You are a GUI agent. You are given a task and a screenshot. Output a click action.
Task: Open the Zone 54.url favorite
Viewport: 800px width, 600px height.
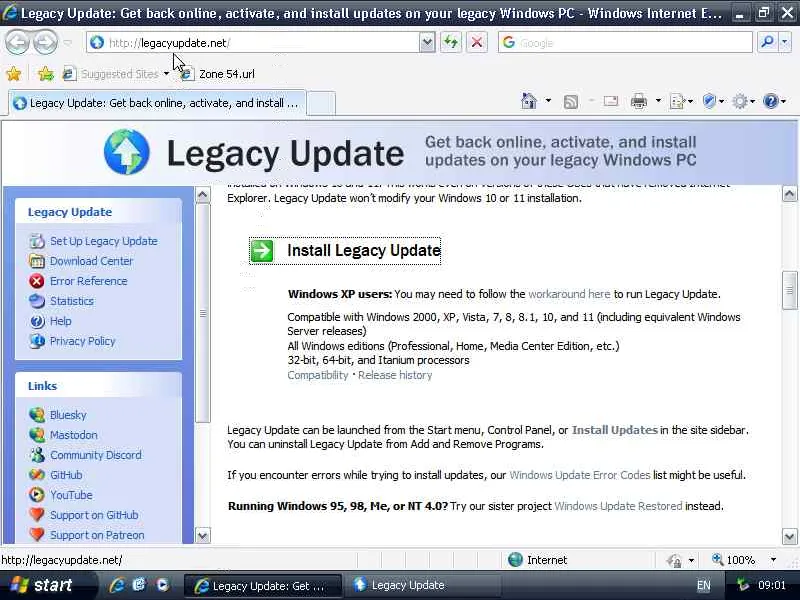(218, 74)
